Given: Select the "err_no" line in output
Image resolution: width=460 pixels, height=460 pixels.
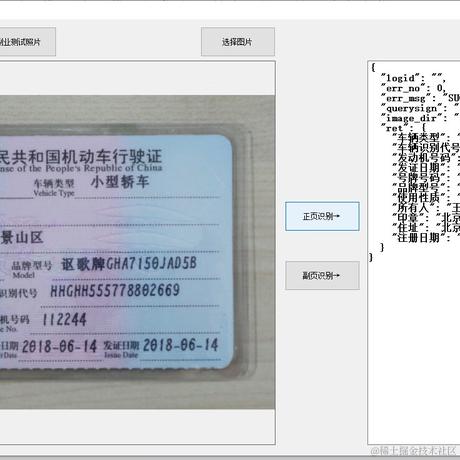Looking at the screenshot, I should click(414, 88).
